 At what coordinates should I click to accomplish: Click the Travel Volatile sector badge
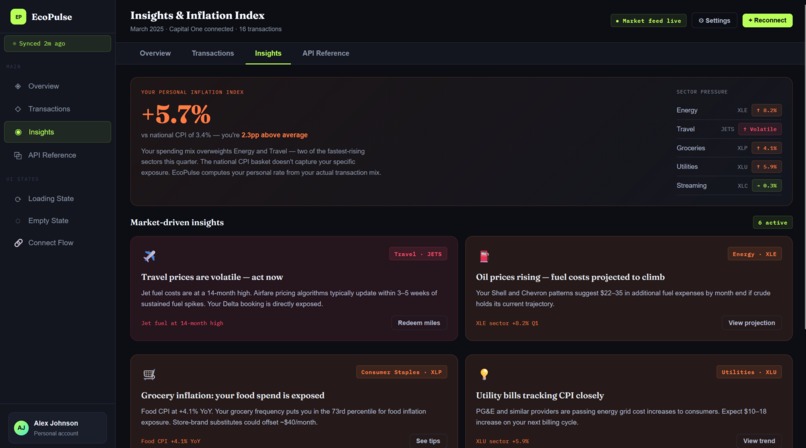pyautogui.click(x=760, y=129)
